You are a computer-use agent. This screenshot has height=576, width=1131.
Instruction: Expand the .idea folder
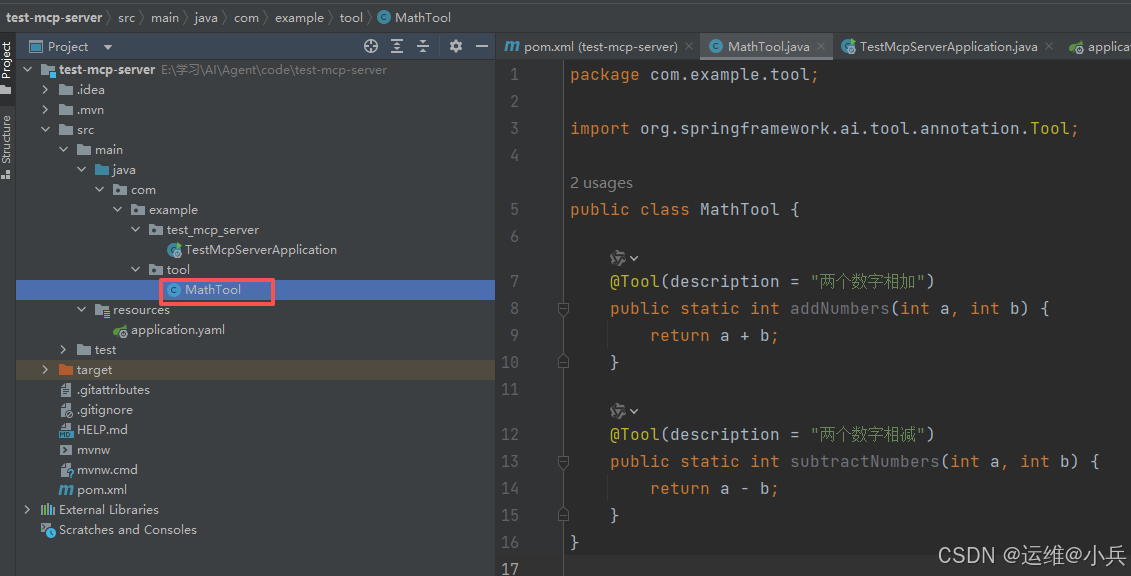(x=45, y=90)
